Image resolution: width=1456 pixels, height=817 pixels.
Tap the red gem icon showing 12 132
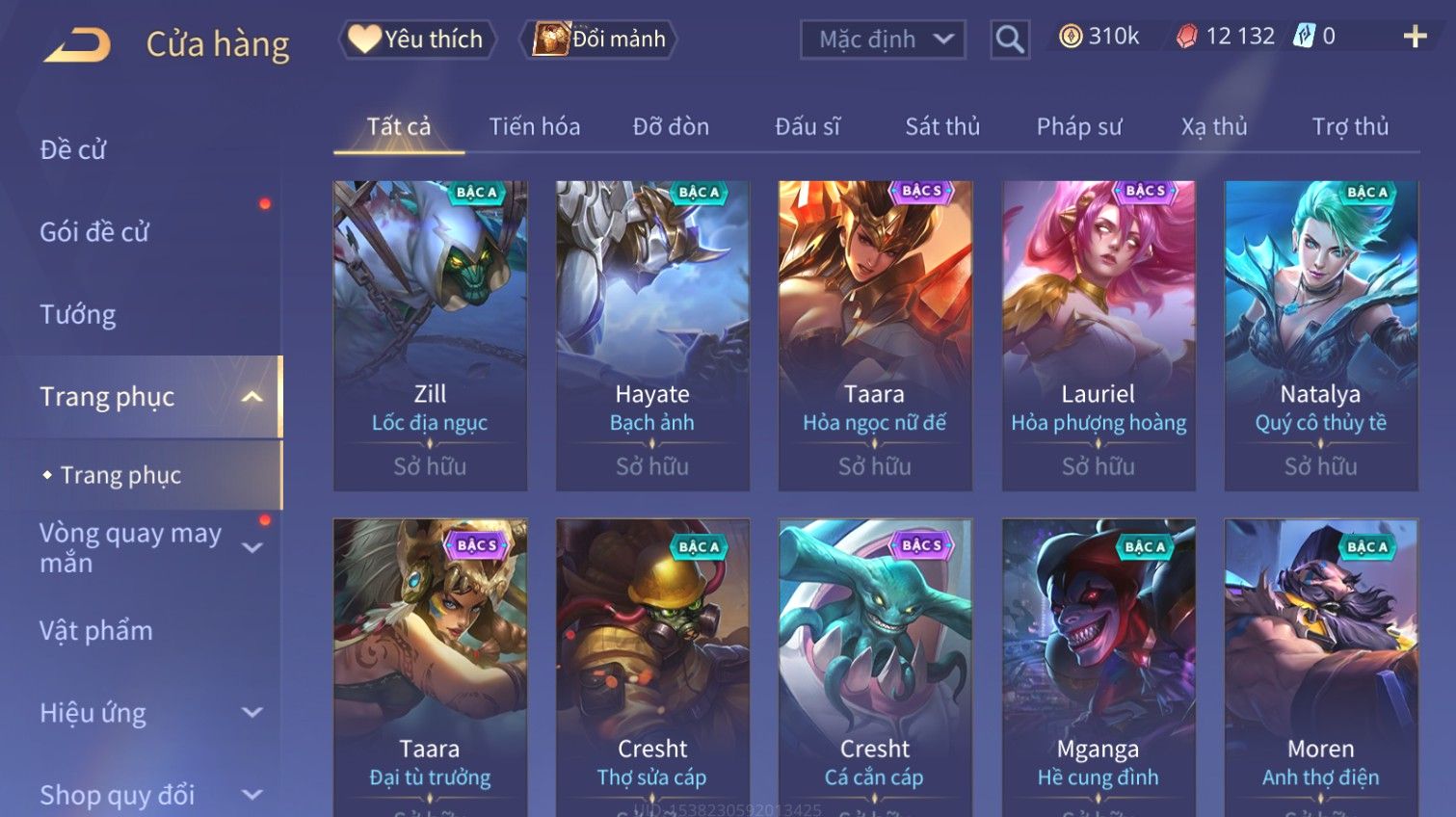point(1187,37)
